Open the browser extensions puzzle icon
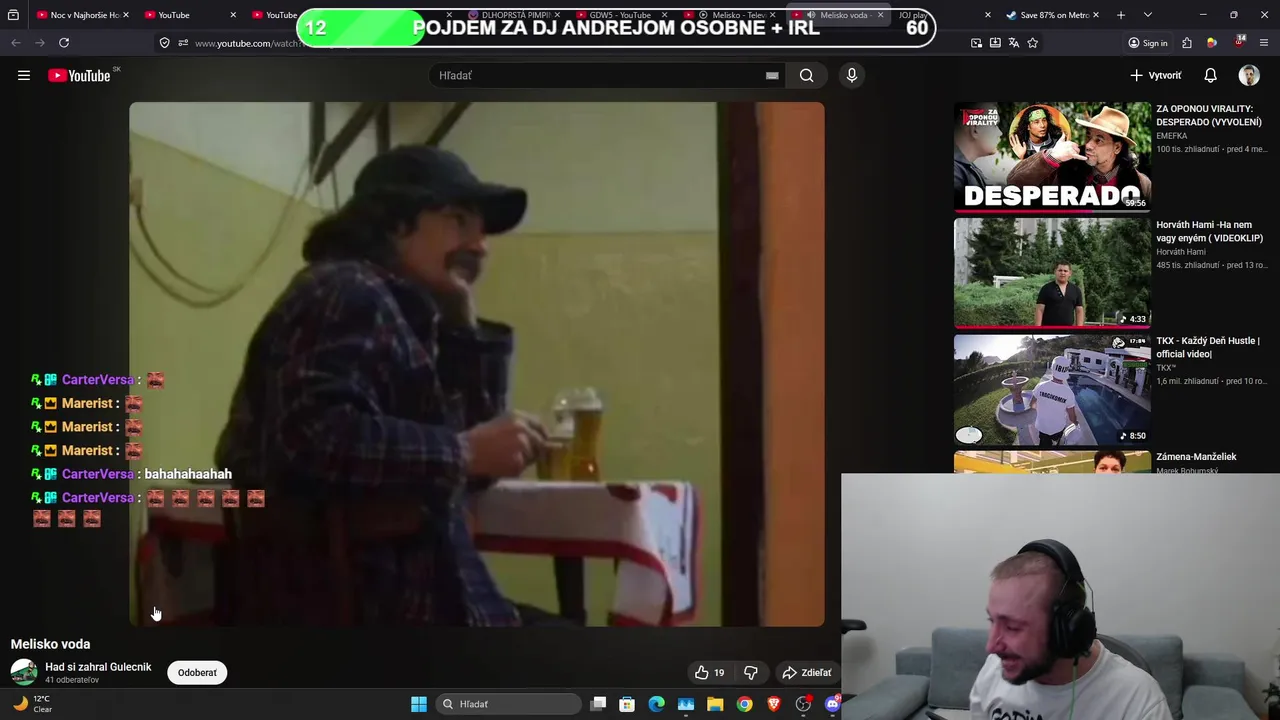 click(1187, 43)
